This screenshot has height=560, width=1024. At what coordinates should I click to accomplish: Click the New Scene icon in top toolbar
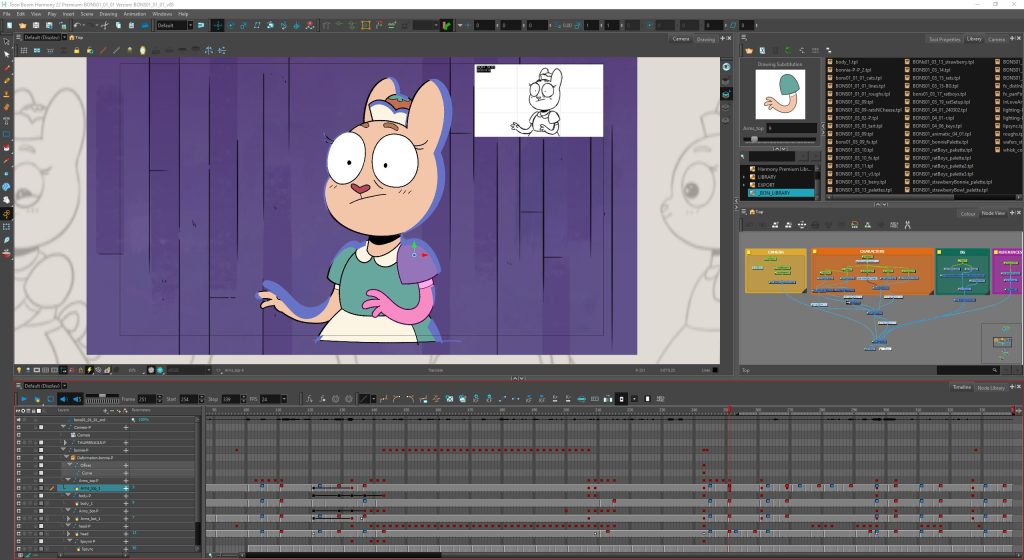(10, 25)
